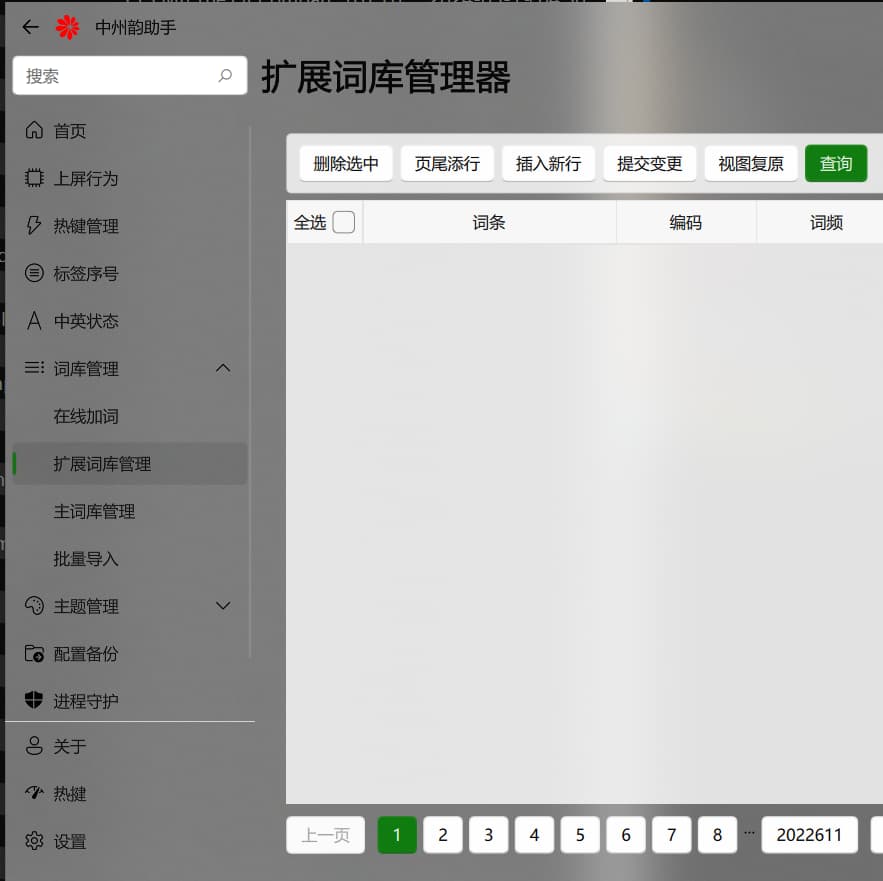Open 标签序号 list icon
Viewport: 883px width, 881px height.
(x=34, y=273)
